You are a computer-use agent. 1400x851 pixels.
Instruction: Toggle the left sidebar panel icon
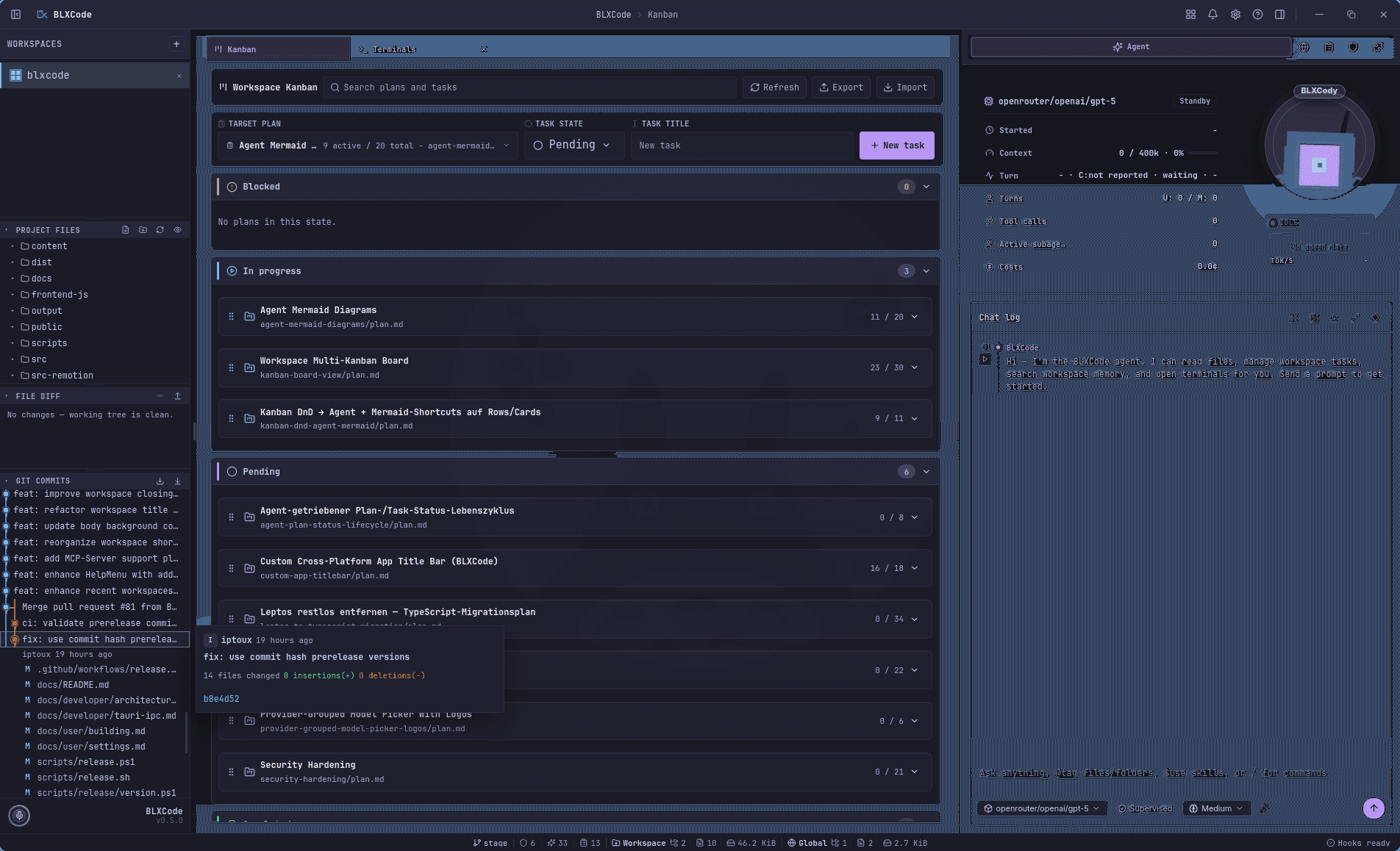16,14
